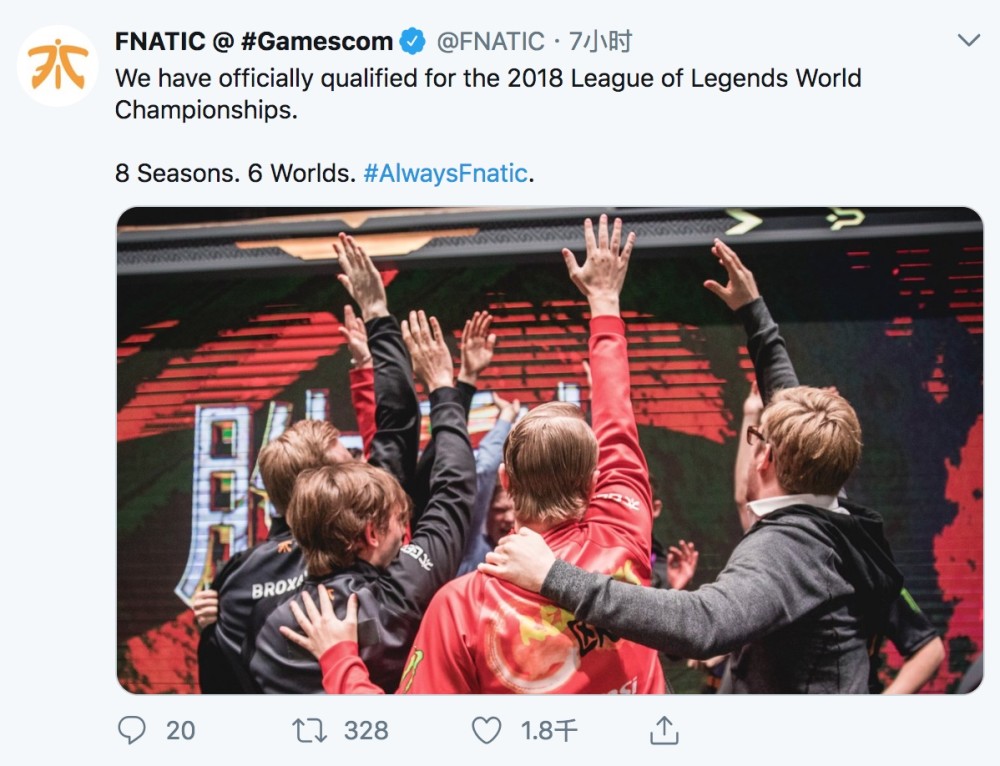Visit the @FNATIC handle link
Image resolution: width=1000 pixels, height=766 pixels.
(x=490, y=42)
